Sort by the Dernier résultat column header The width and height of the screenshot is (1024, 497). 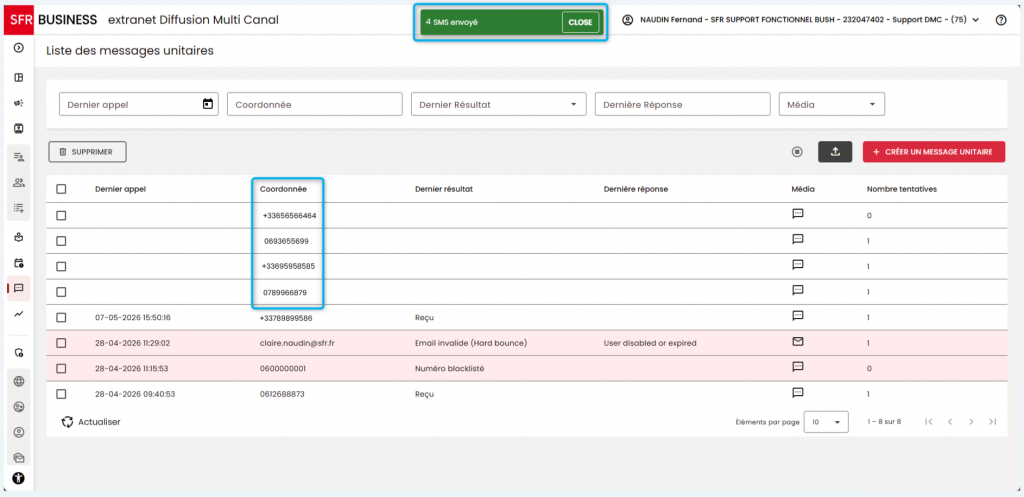[x=443, y=189]
